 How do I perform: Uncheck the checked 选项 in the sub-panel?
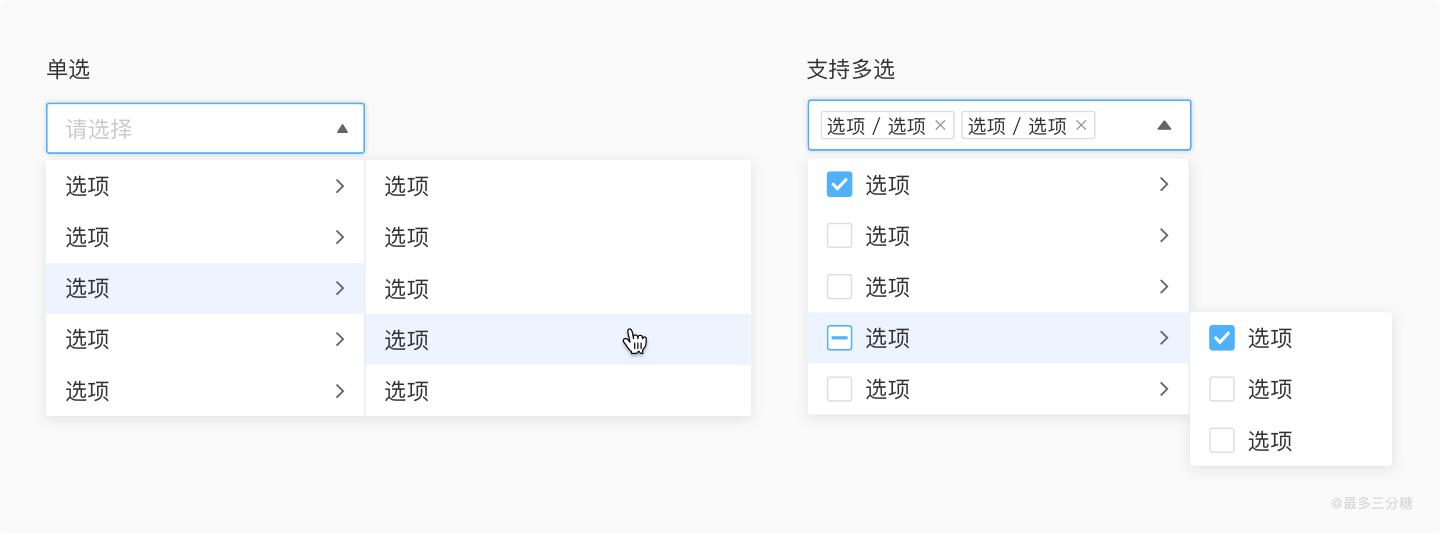point(1221,338)
